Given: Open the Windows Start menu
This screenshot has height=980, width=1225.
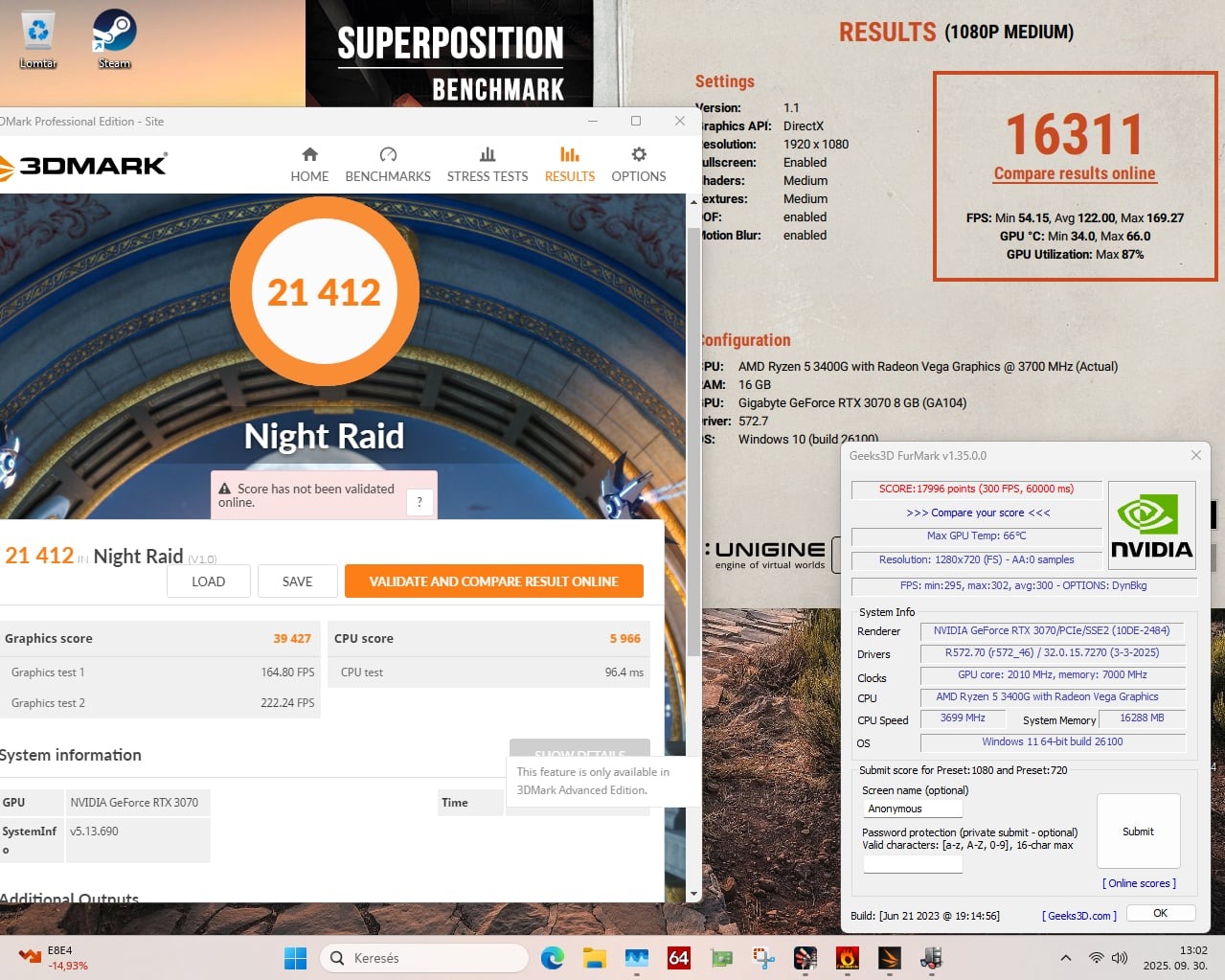Looking at the screenshot, I should [295, 958].
